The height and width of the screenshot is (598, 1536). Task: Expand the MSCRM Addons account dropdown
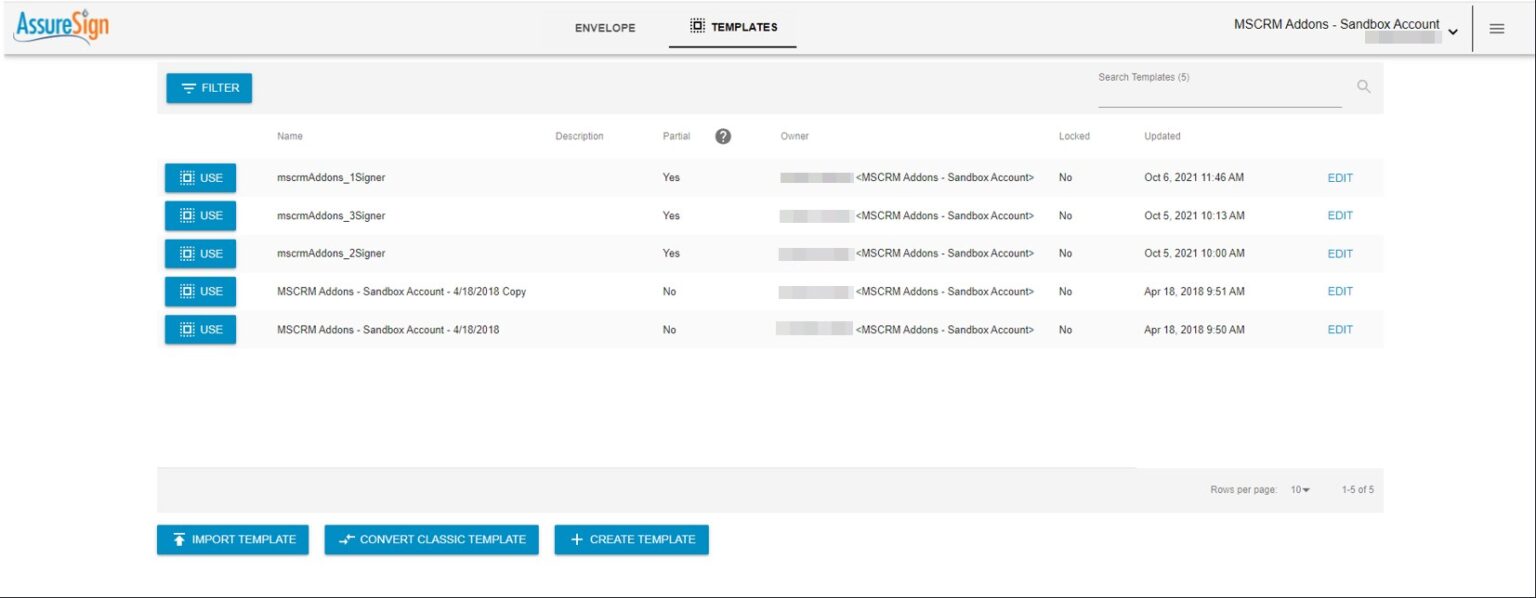(x=1453, y=31)
